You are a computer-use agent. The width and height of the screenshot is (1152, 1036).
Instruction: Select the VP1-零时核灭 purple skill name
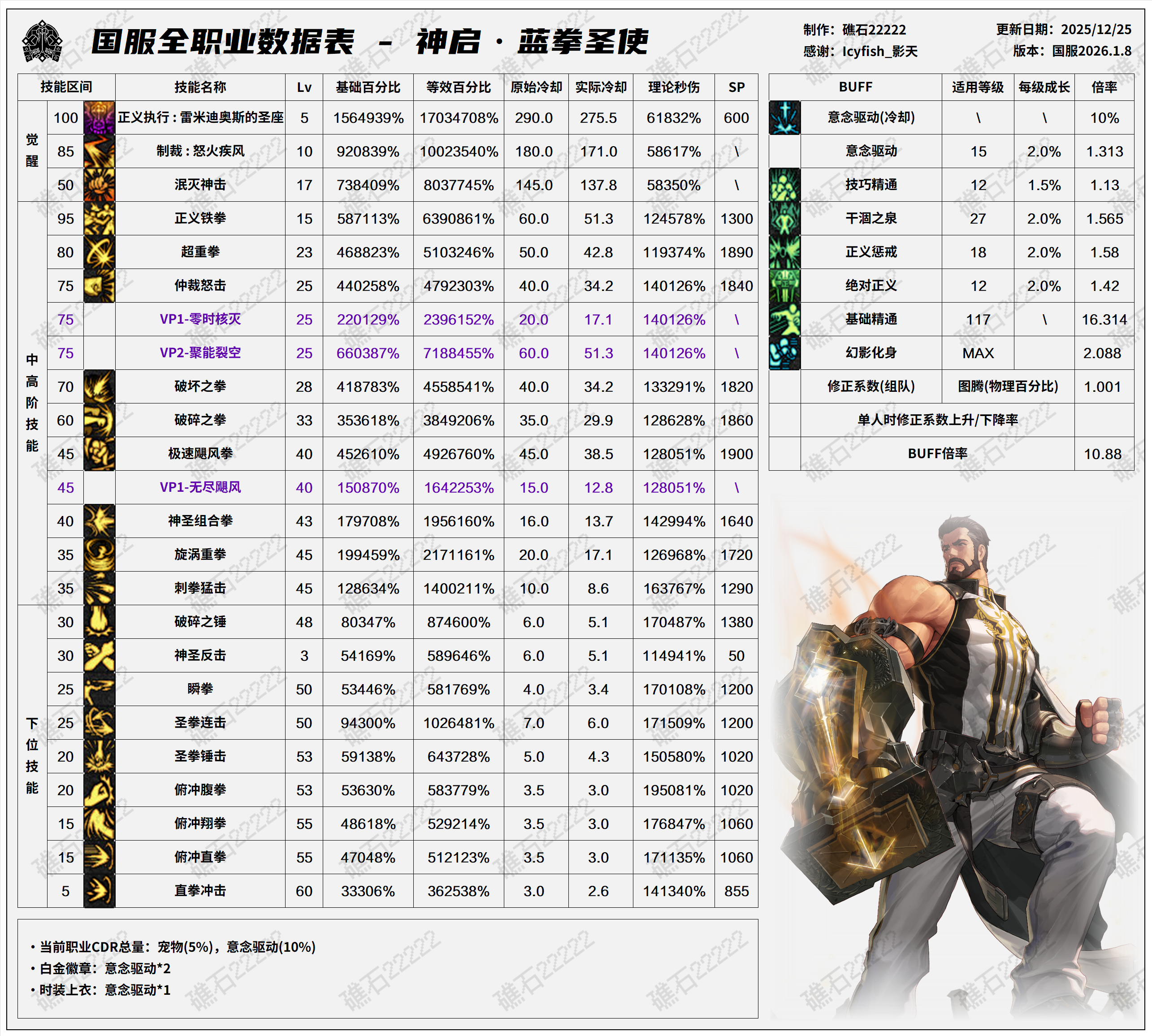(200, 319)
